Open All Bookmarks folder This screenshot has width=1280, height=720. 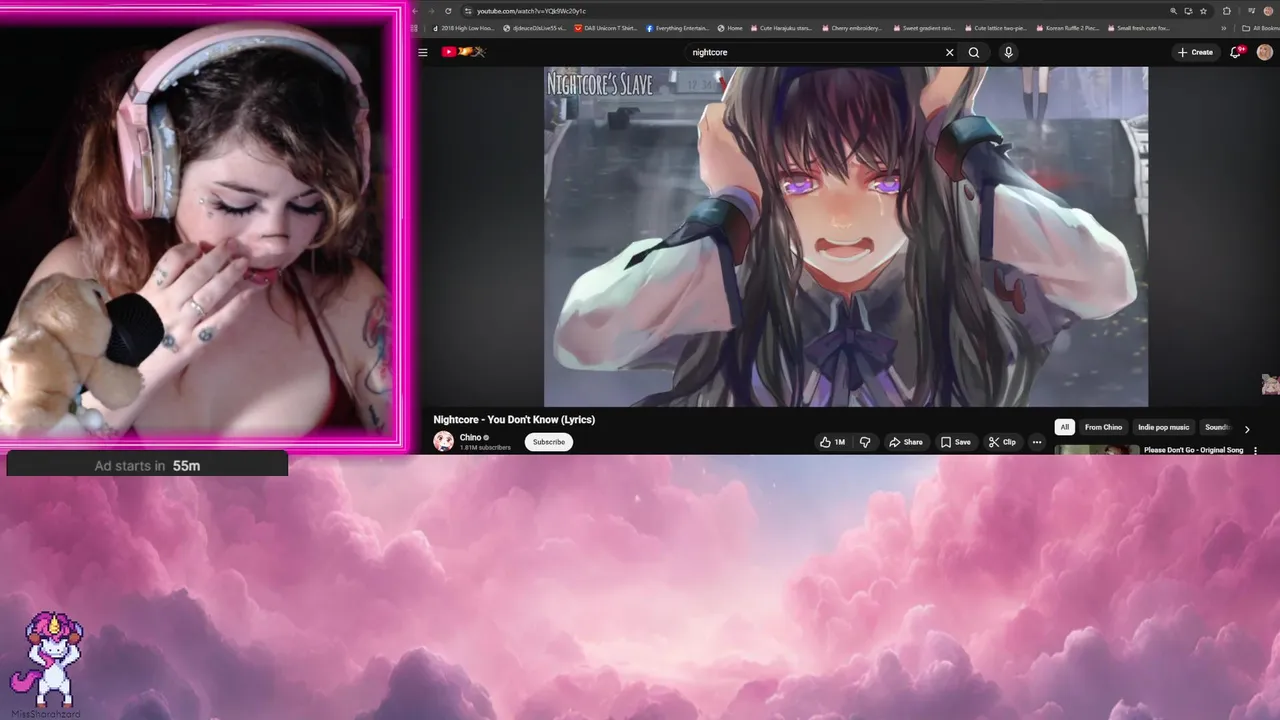[1260, 28]
